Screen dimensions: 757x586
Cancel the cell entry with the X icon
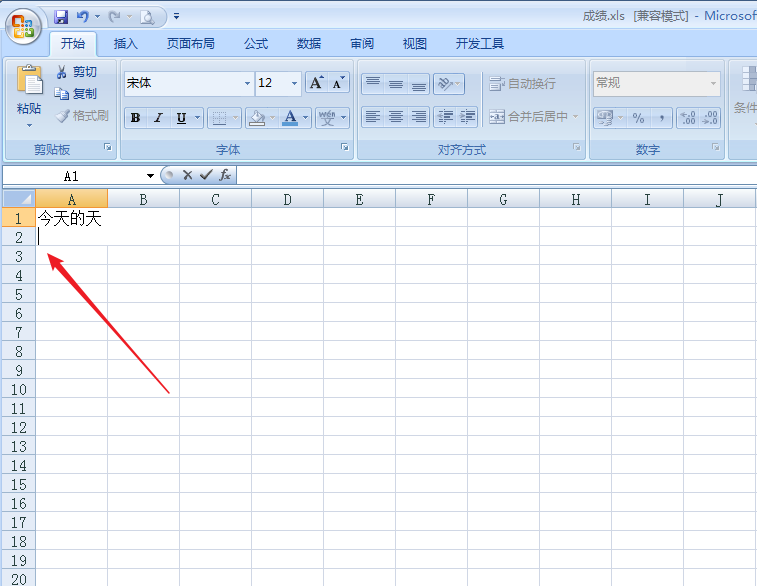[x=188, y=175]
